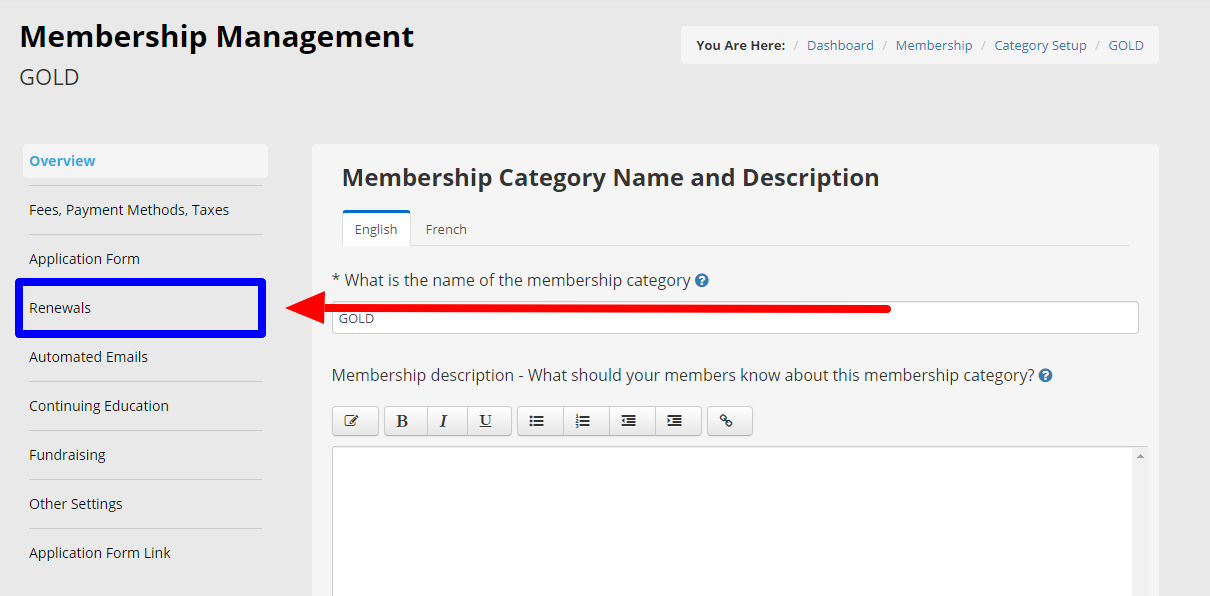
Task: Insert a hyperlink with the link icon
Action: tap(727, 421)
